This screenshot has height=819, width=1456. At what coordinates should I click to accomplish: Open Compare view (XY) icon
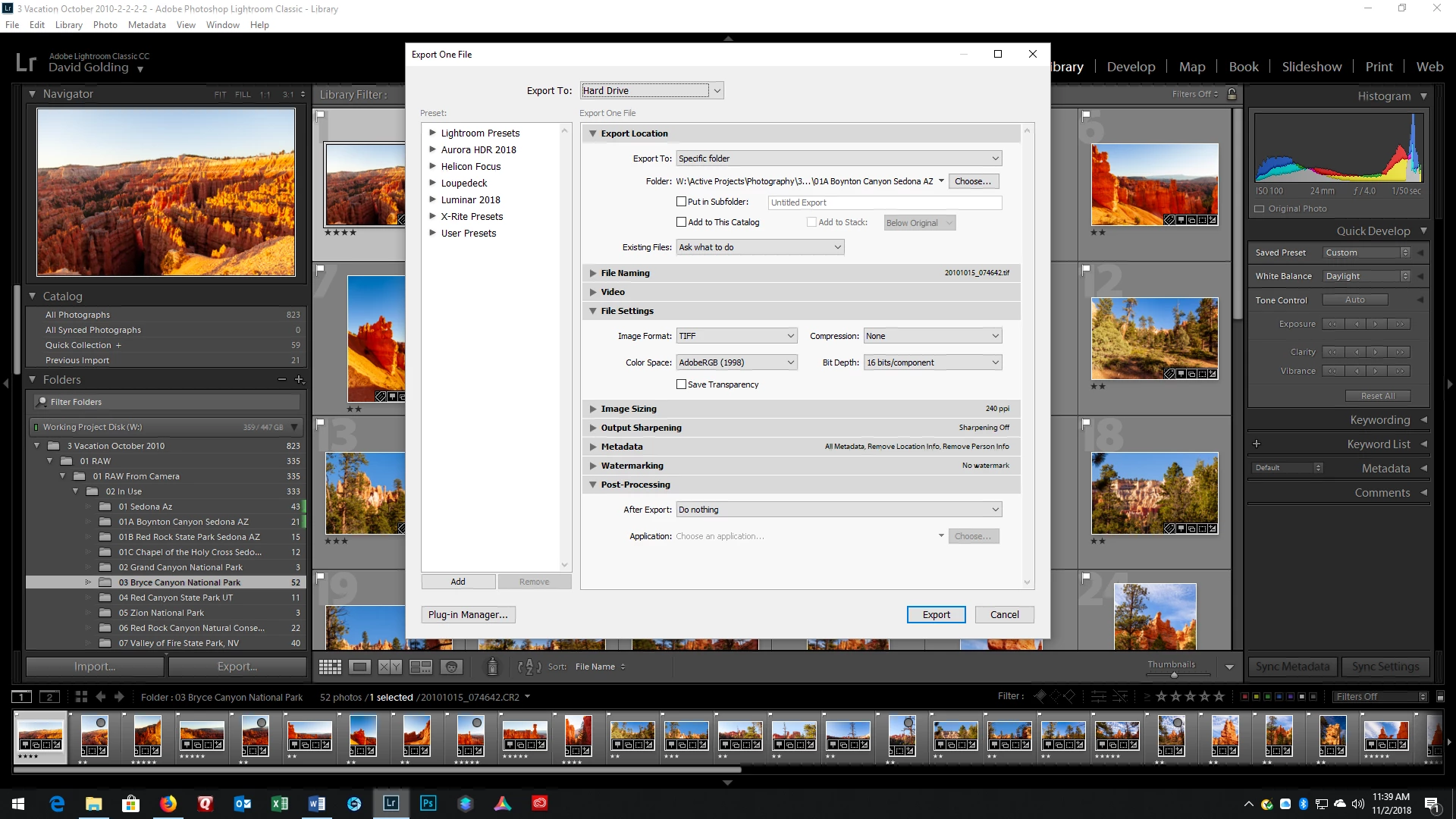coord(390,667)
